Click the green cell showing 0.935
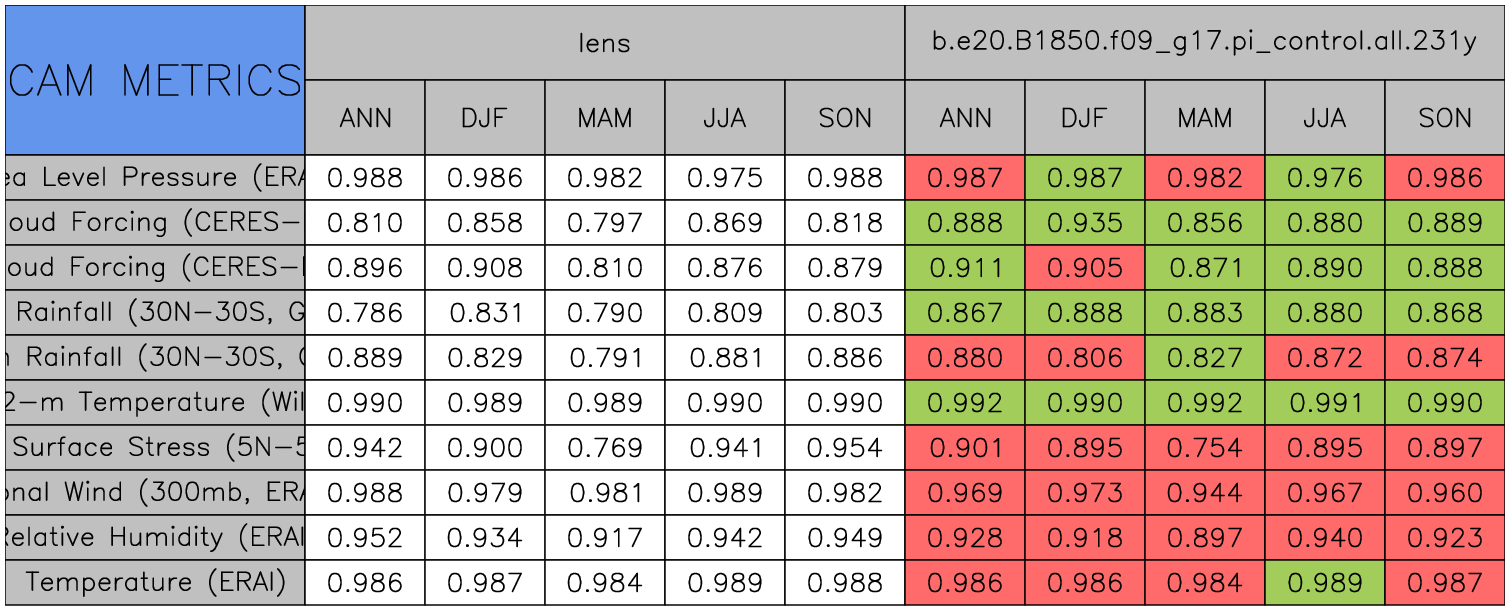 1084,223
